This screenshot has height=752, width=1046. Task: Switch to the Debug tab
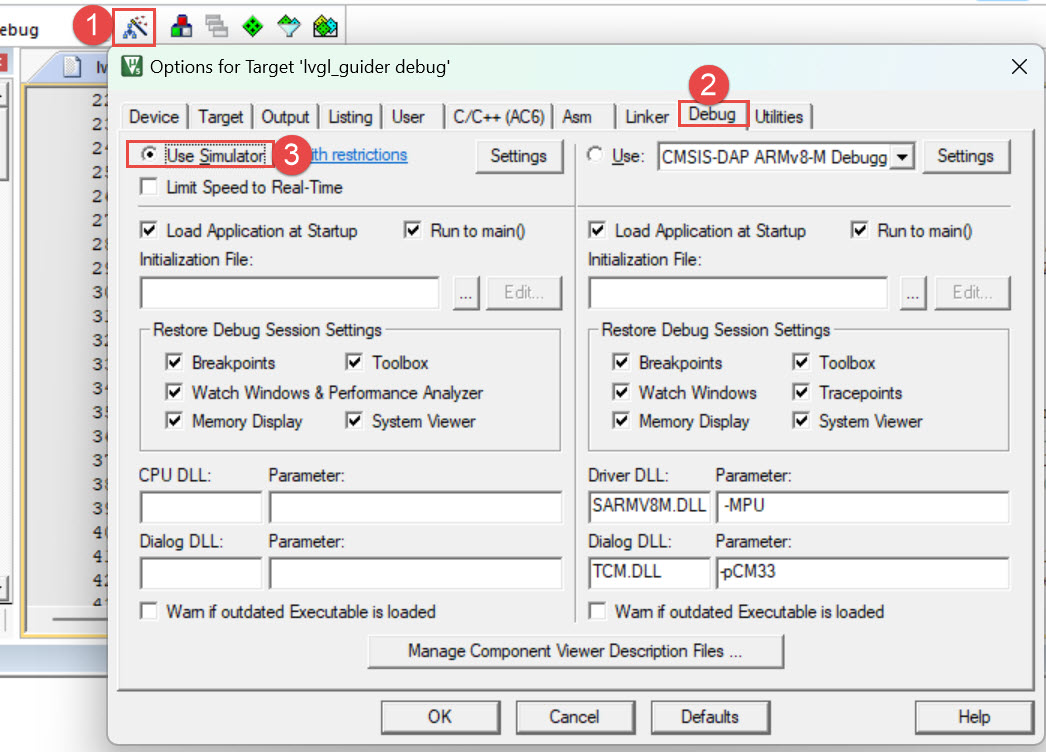(713, 116)
